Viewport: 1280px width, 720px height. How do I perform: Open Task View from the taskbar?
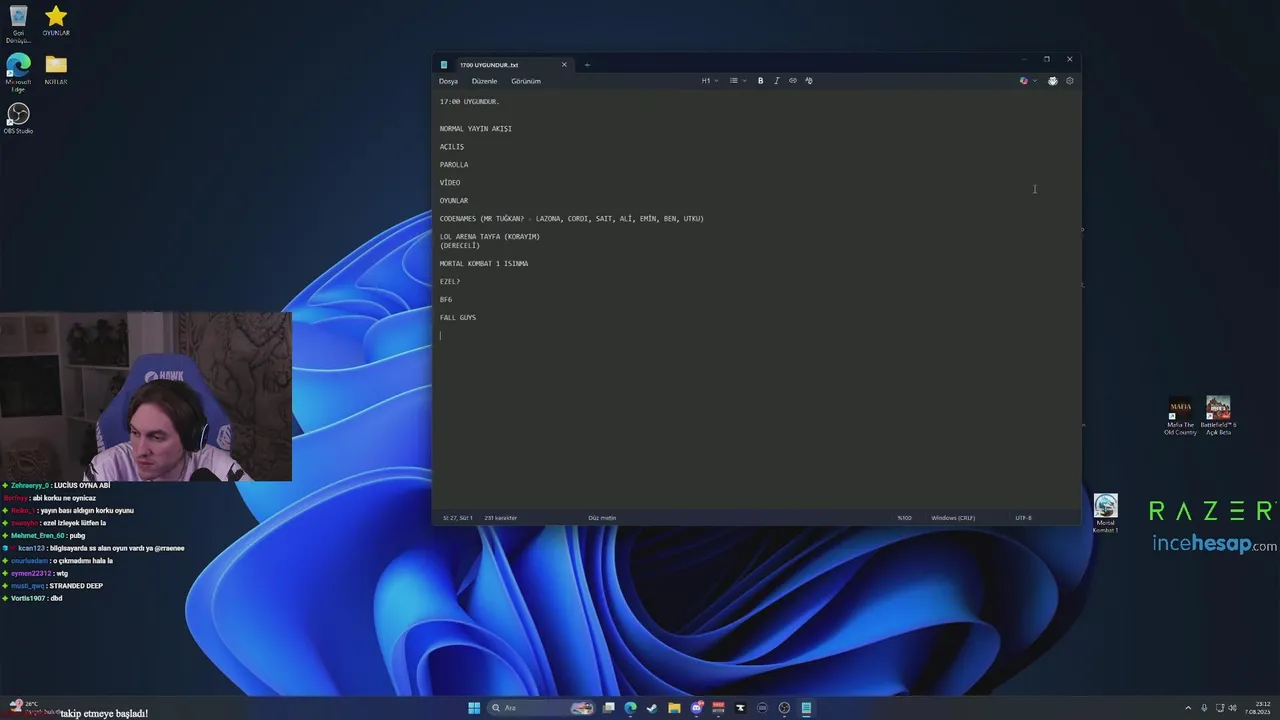pyautogui.click(x=608, y=708)
